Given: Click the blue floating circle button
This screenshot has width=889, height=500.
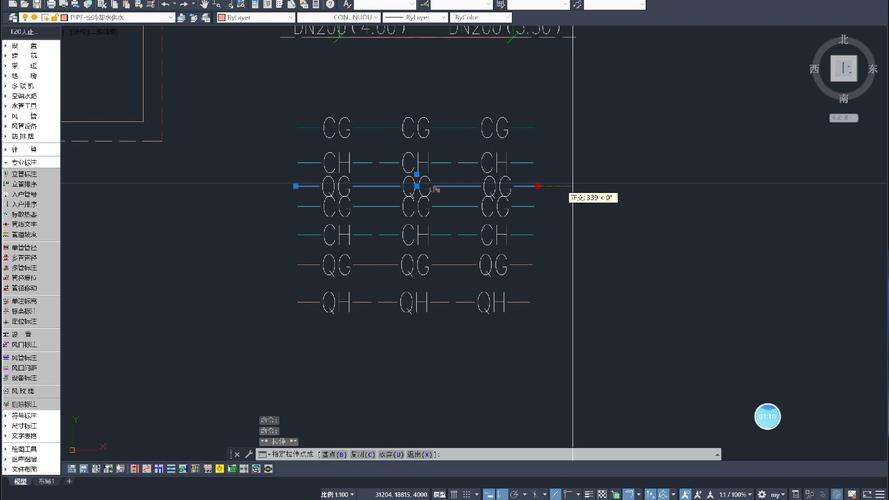Looking at the screenshot, I should point(767,416).
